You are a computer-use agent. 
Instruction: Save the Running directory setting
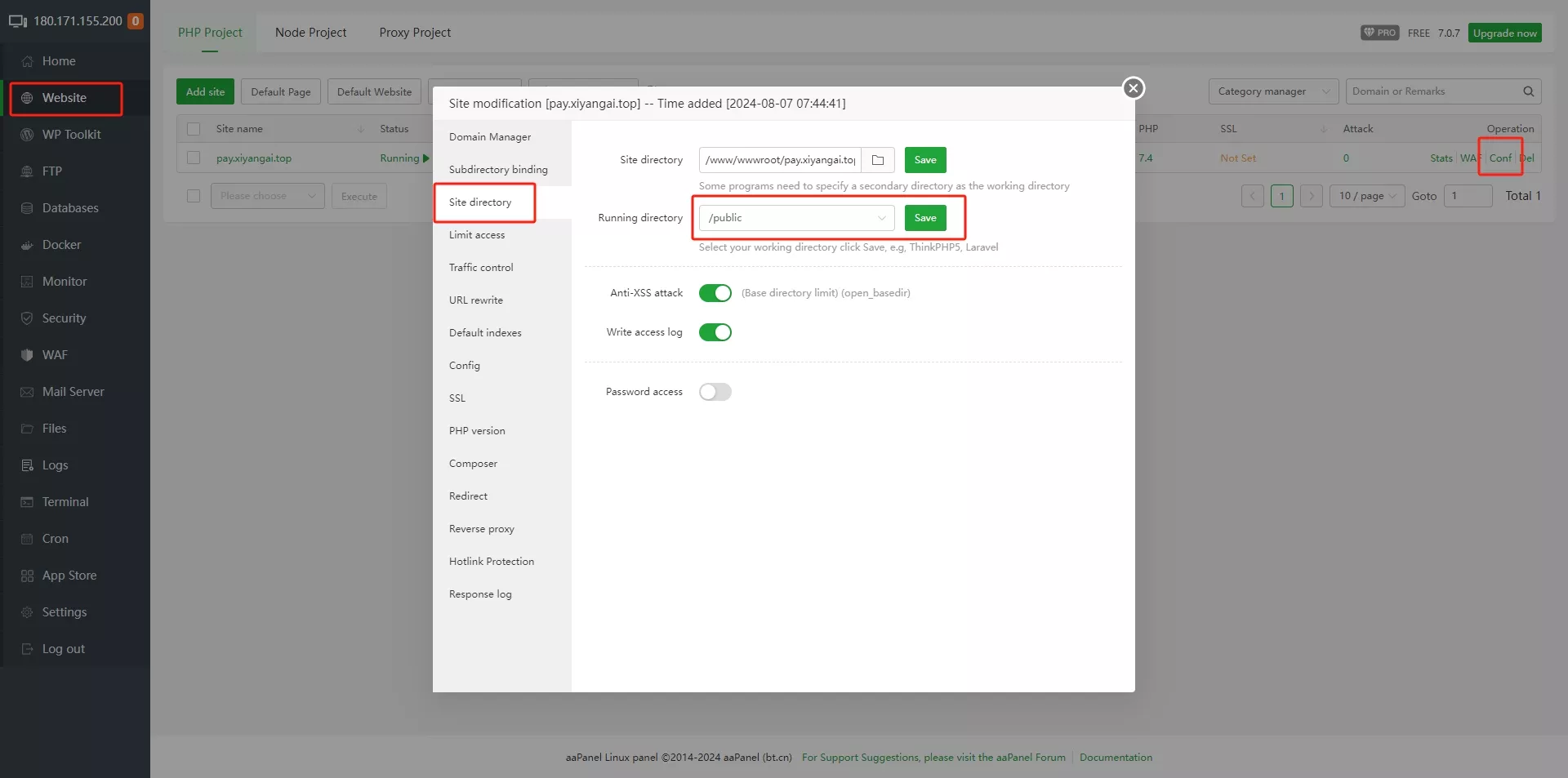click(925, 218)
